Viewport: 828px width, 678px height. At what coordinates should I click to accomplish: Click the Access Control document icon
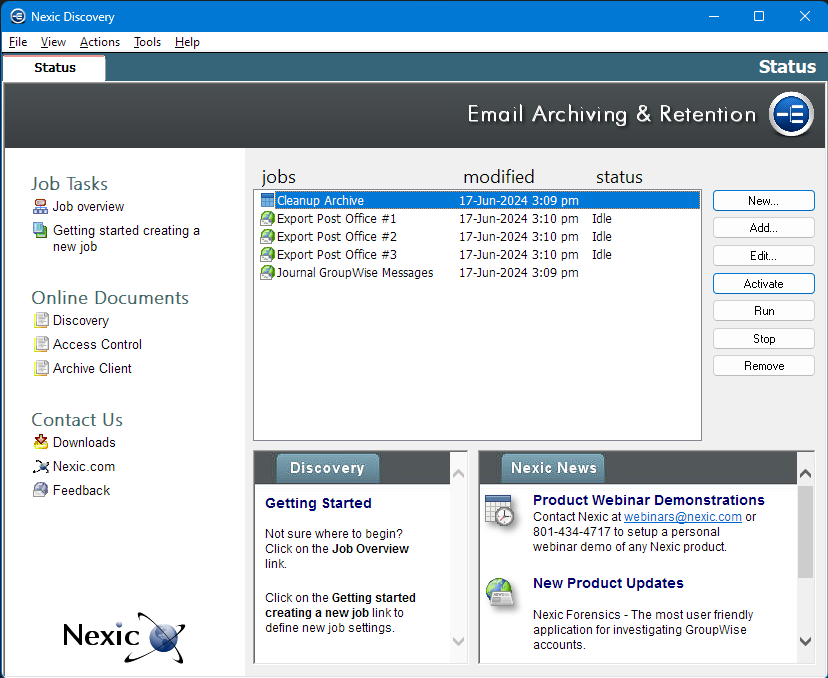pyautogui.click(x=41, y=344)
